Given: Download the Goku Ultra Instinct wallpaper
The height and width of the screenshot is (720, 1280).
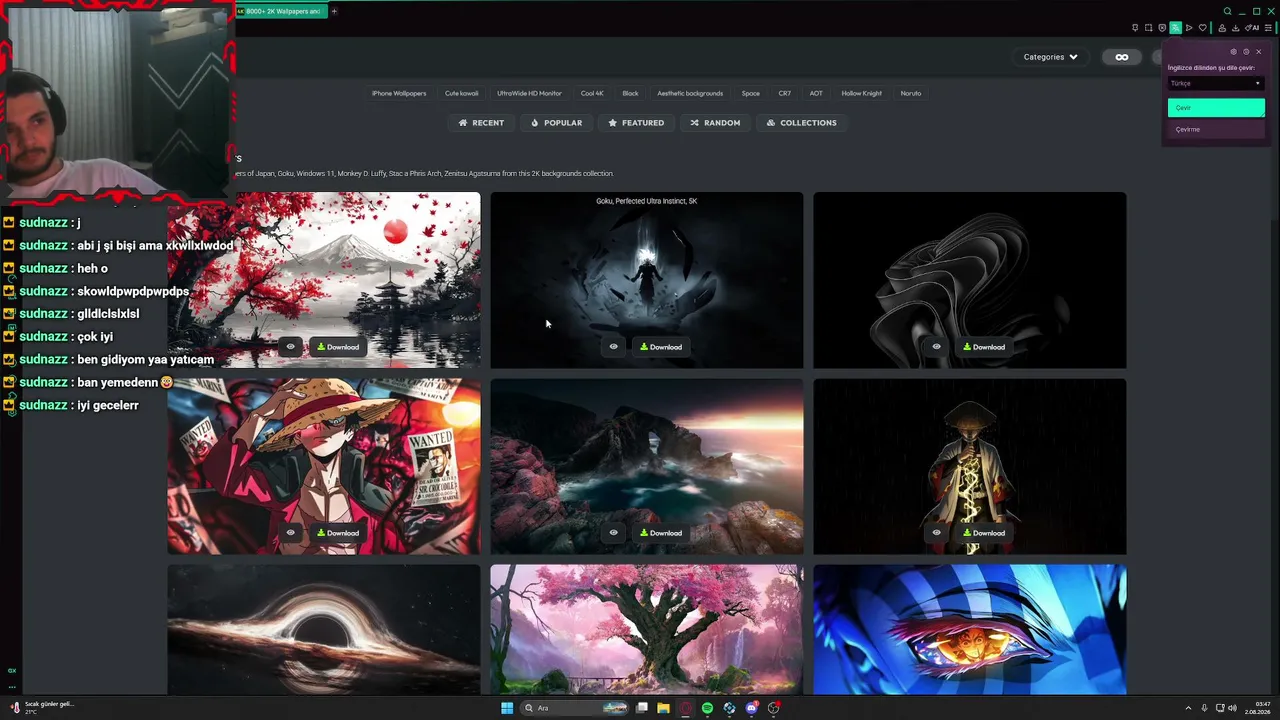Looking at the screenshot, I should [x=661, y=347].
